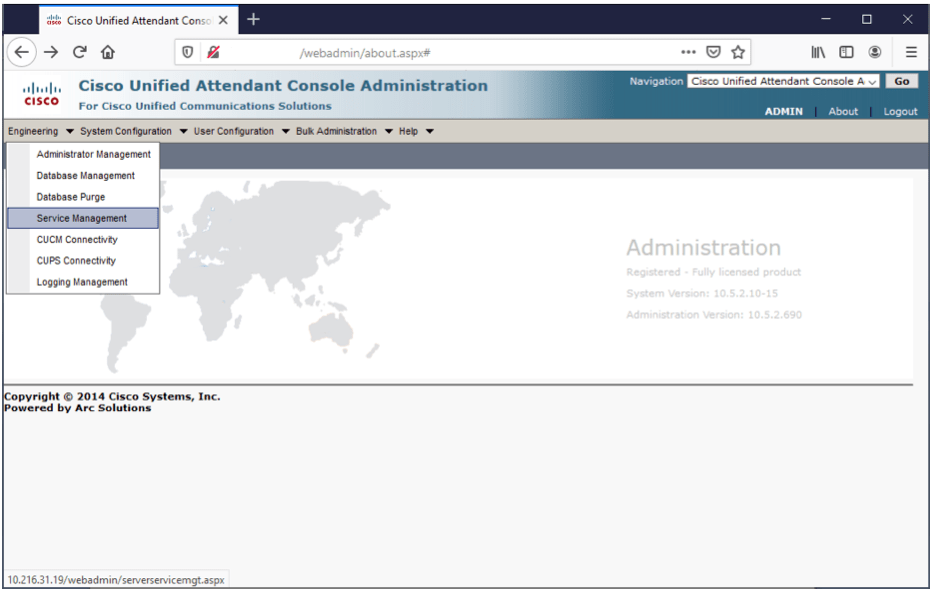Viewport: 933px width, 597px height.
Task: Save page to Pocket
Action: [713, 52]
